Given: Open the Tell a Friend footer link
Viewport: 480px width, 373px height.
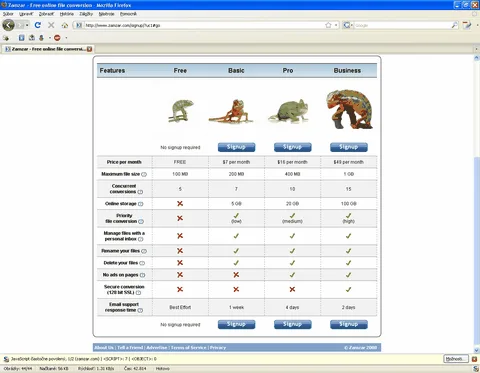Looking at the screenshot, I should 130,348.
